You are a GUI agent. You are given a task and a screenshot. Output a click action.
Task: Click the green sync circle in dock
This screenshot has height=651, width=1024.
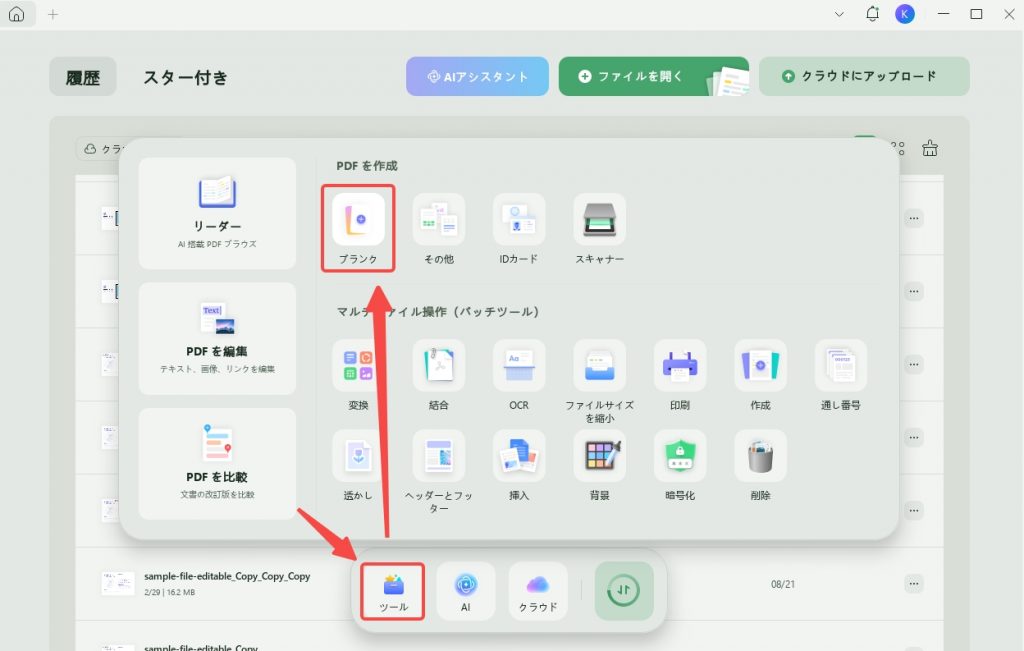click(624, 590)
